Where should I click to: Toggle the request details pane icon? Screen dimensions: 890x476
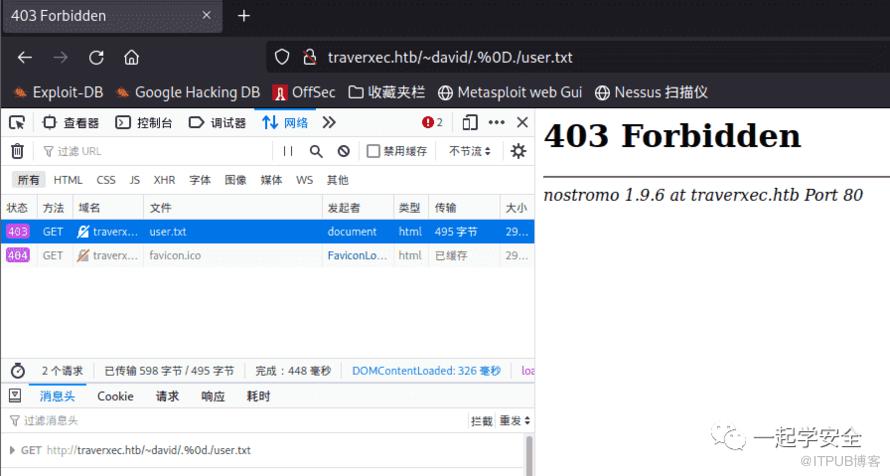tap(15, 395)
